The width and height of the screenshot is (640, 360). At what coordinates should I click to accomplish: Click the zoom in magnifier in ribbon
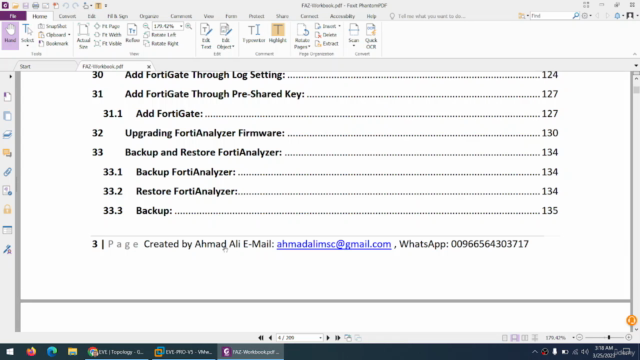pos(189,26)
